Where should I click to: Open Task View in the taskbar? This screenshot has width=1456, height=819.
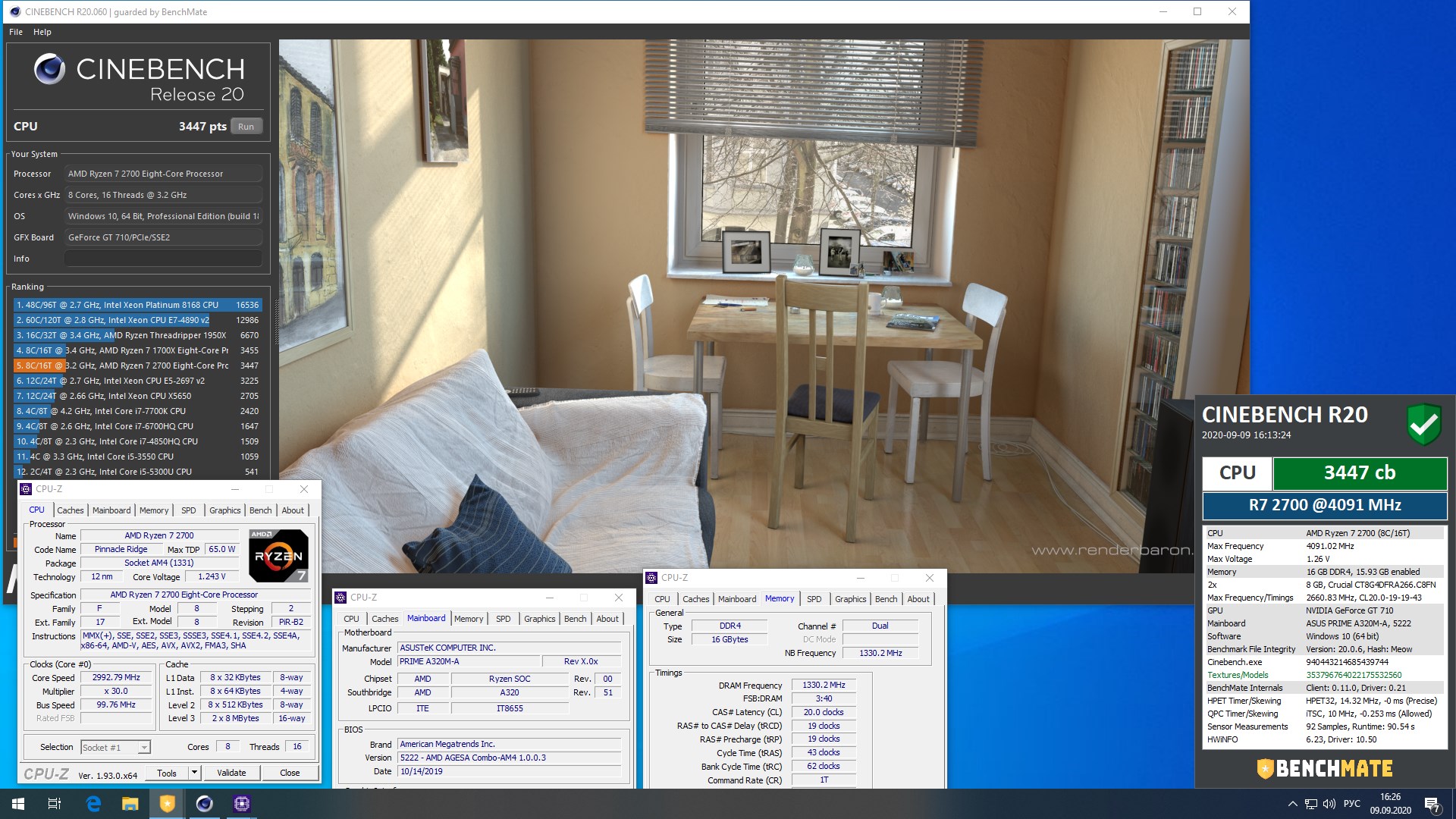[55, 804]
